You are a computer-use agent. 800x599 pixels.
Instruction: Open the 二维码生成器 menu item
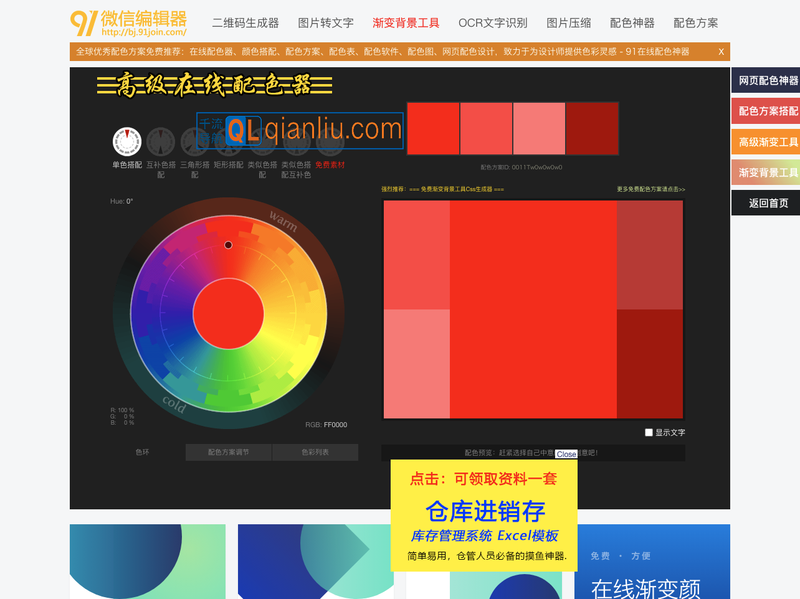(x=245, y=22)
